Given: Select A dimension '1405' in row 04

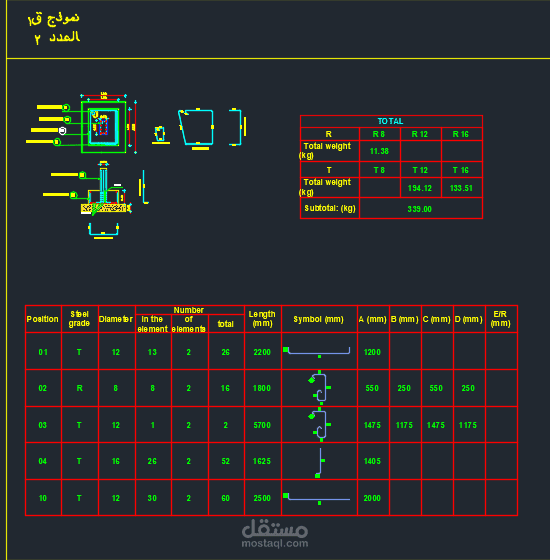Looking at the screenshot, I should 372,461.
